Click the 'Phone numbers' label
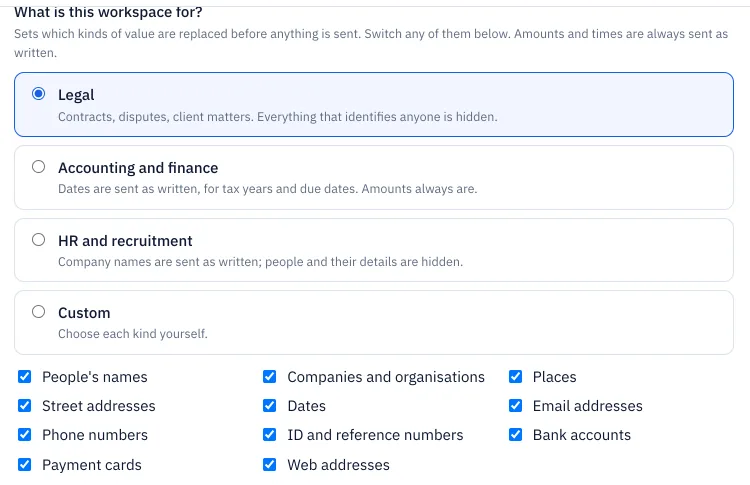The image size is (750, 485). click(95, 435)
